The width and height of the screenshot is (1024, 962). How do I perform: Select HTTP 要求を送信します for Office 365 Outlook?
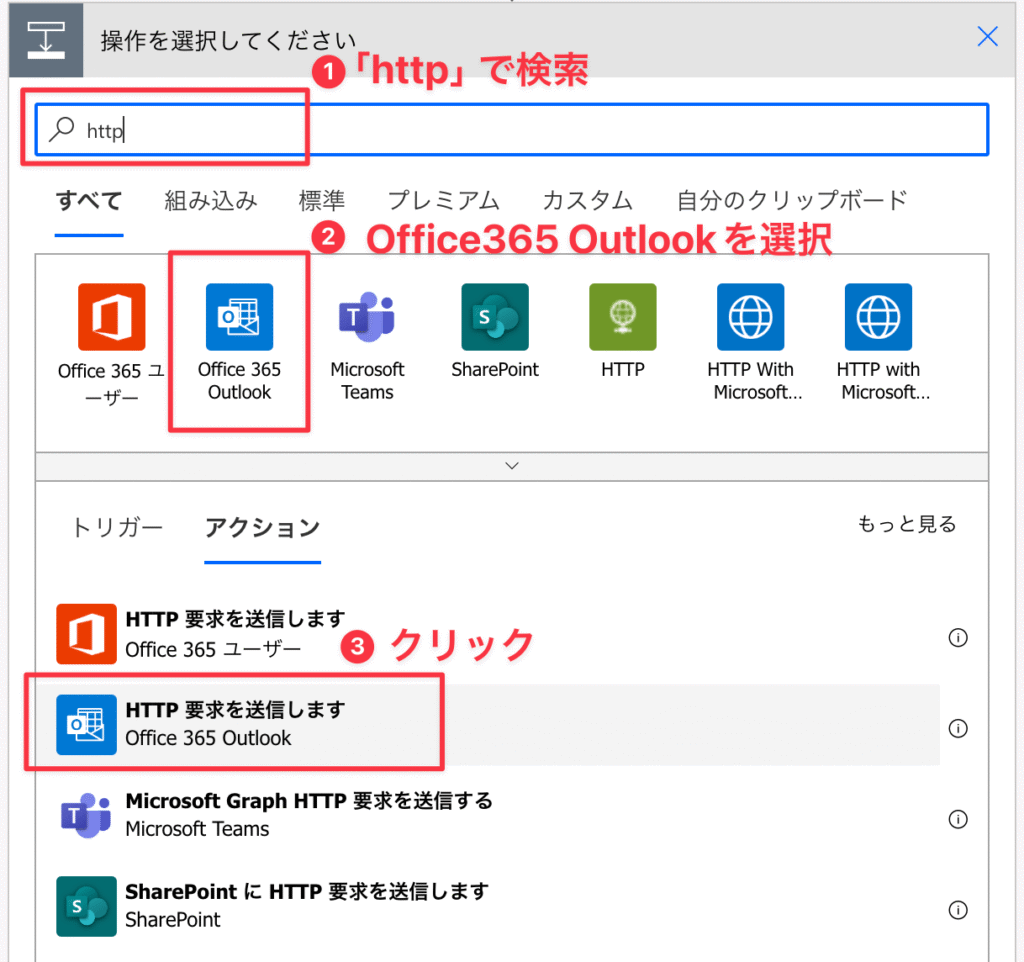coord(488,725)
